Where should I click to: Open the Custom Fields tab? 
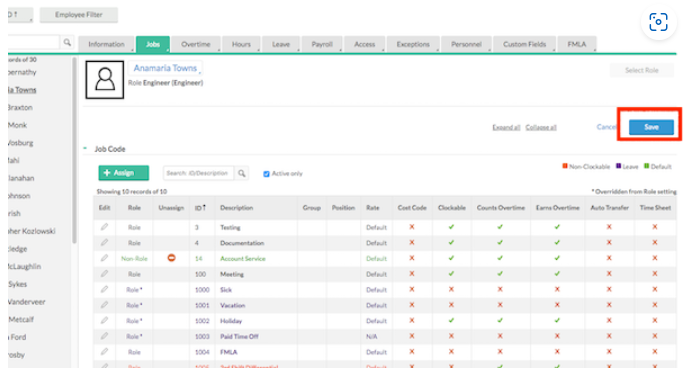(x=524, y=44)
